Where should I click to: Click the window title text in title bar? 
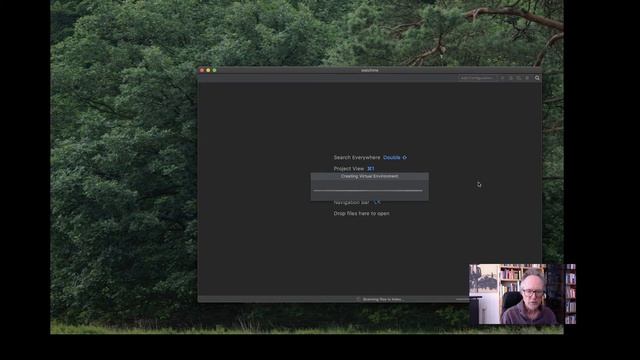tap(370, 70)
